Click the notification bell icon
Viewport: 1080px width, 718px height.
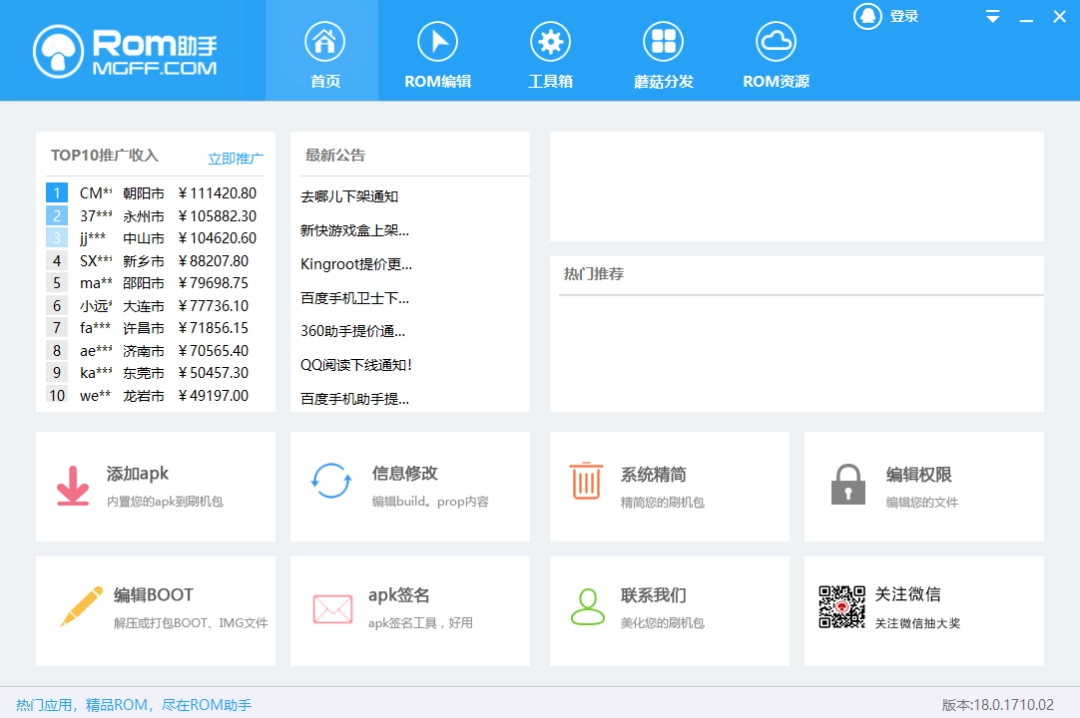[x=867, y=16]
